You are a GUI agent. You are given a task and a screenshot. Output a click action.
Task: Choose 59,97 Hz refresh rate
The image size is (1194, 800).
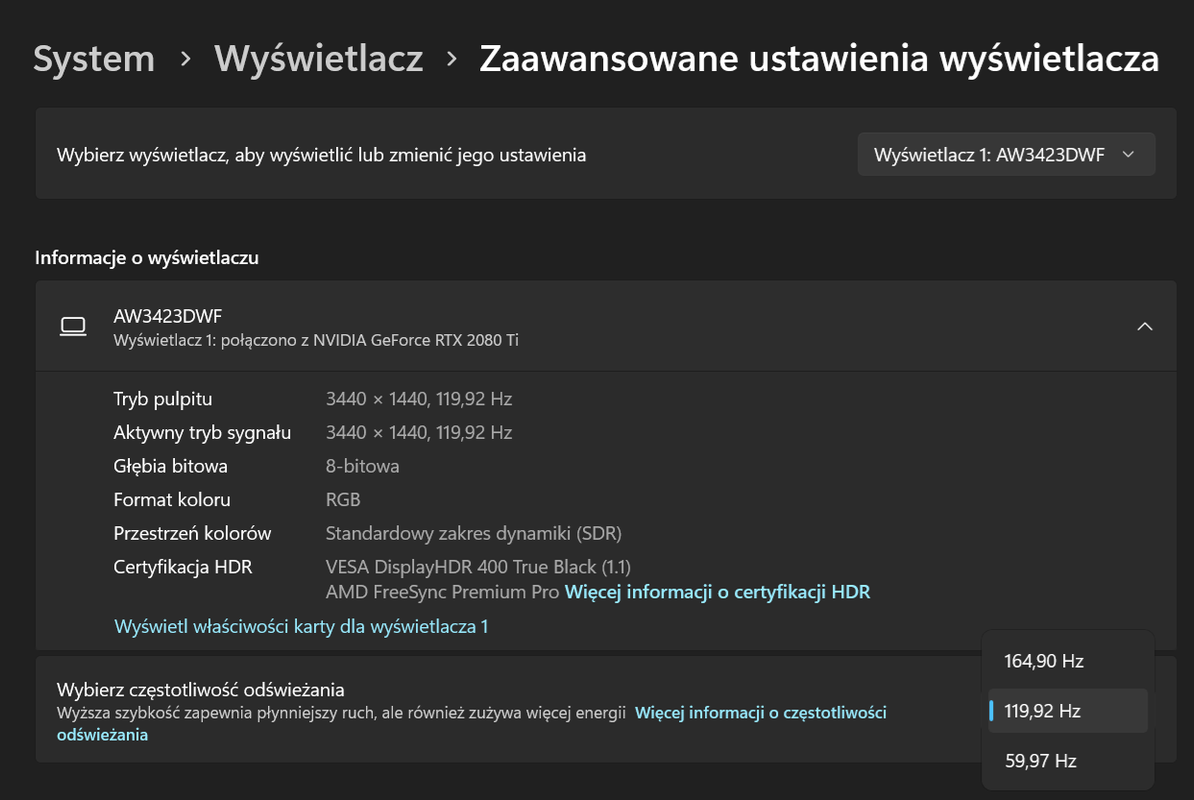pyautogui.click(x=1068, y=760)
